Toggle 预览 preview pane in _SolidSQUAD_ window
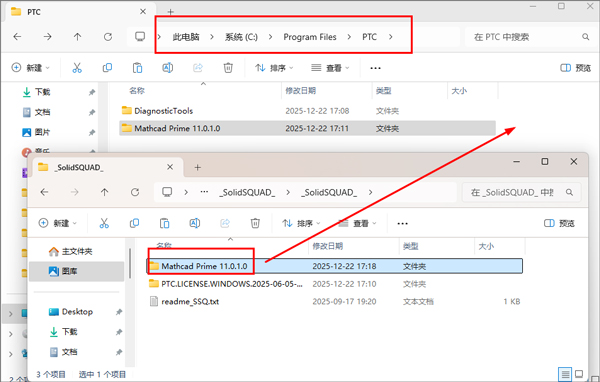Viewport: 600px width, 382px height. (x=559, y=223)
